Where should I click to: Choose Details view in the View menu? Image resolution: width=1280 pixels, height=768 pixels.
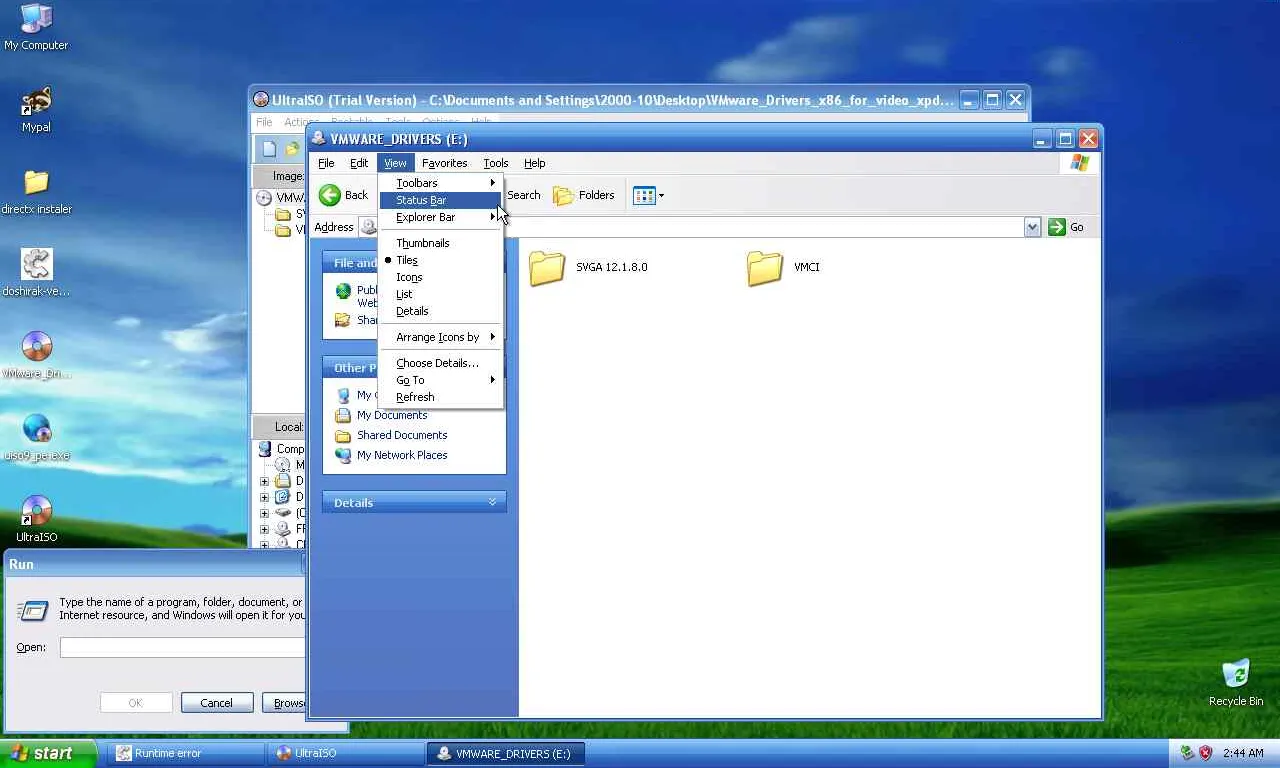pos(440,311)
